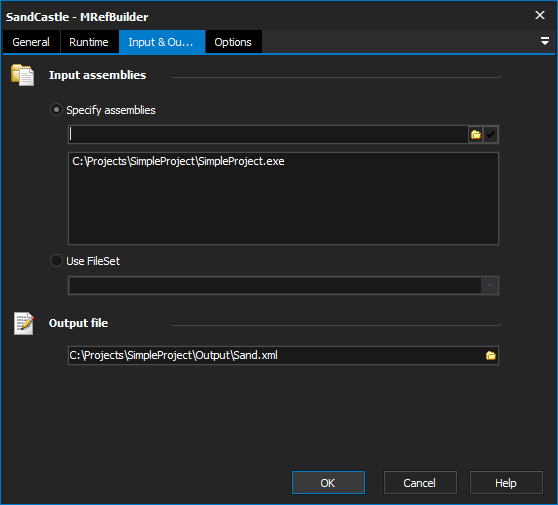Open the Options tab

click(233, 42)
